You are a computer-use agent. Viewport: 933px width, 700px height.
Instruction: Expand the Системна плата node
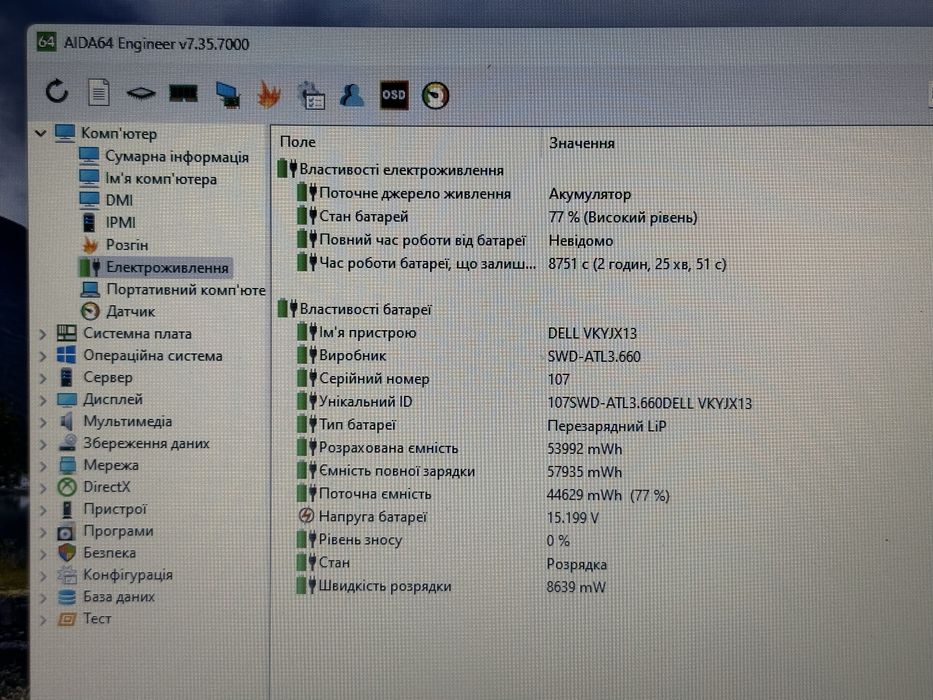click(x=43, y=334)
